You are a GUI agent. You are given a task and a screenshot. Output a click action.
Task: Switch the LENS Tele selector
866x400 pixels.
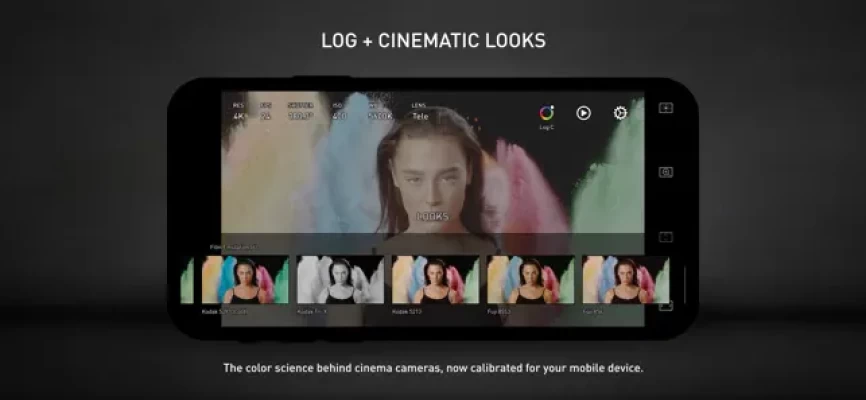420,112
